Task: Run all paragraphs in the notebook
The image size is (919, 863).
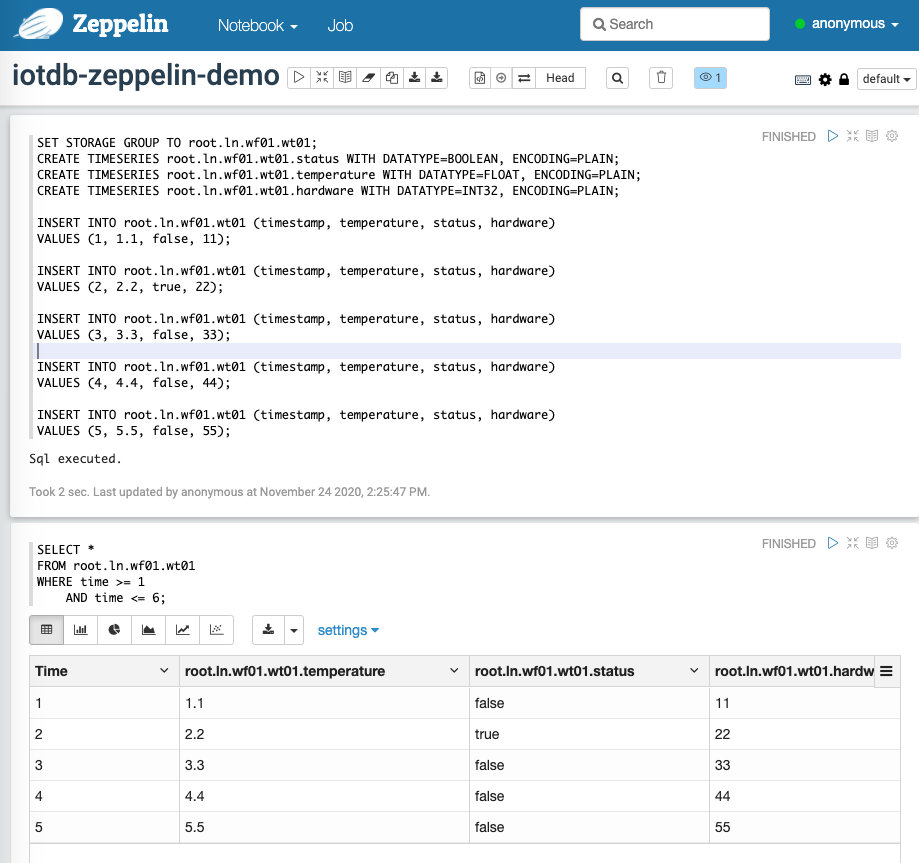Action: 300,77
